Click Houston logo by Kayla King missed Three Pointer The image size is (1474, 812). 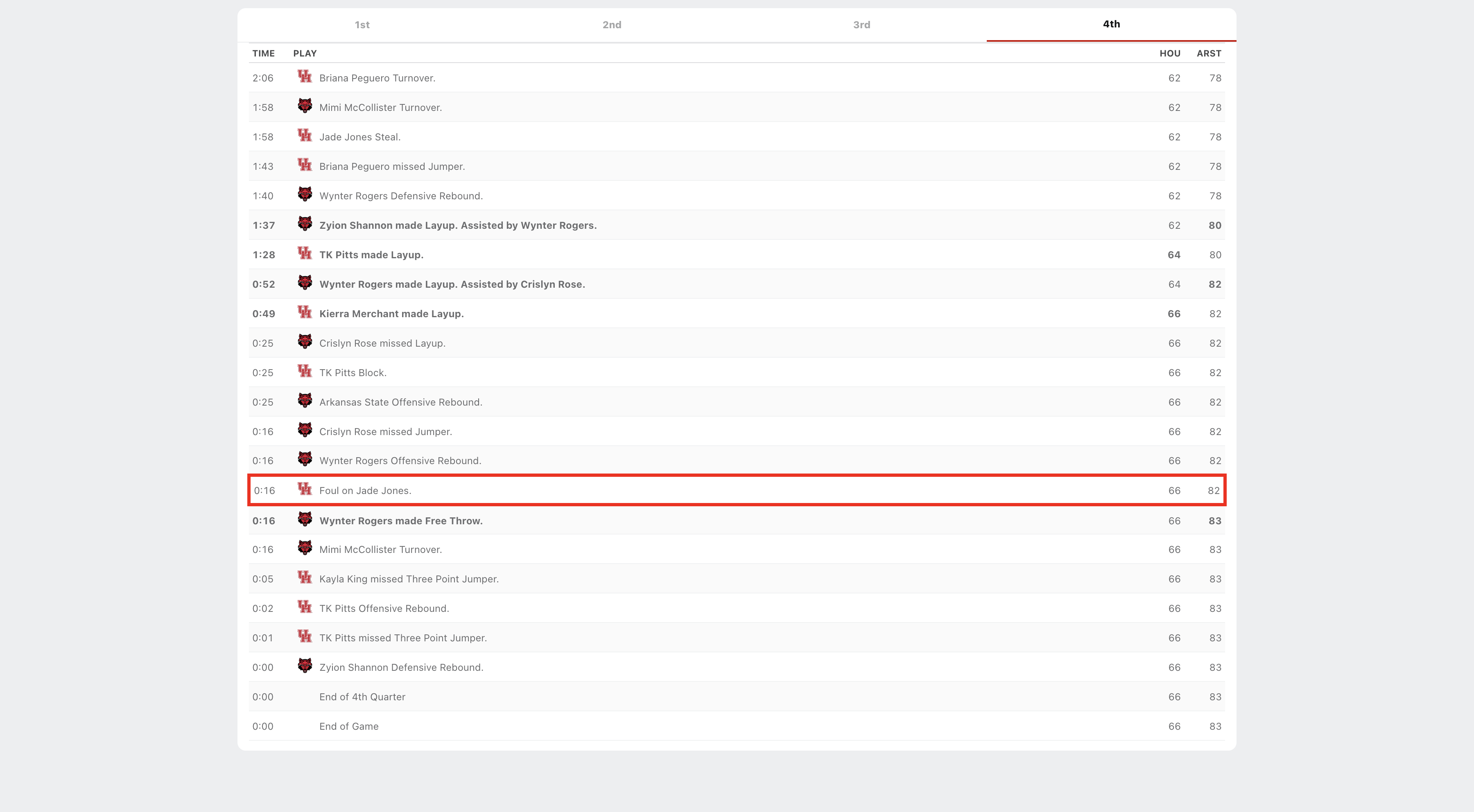[x=304, y=577]
